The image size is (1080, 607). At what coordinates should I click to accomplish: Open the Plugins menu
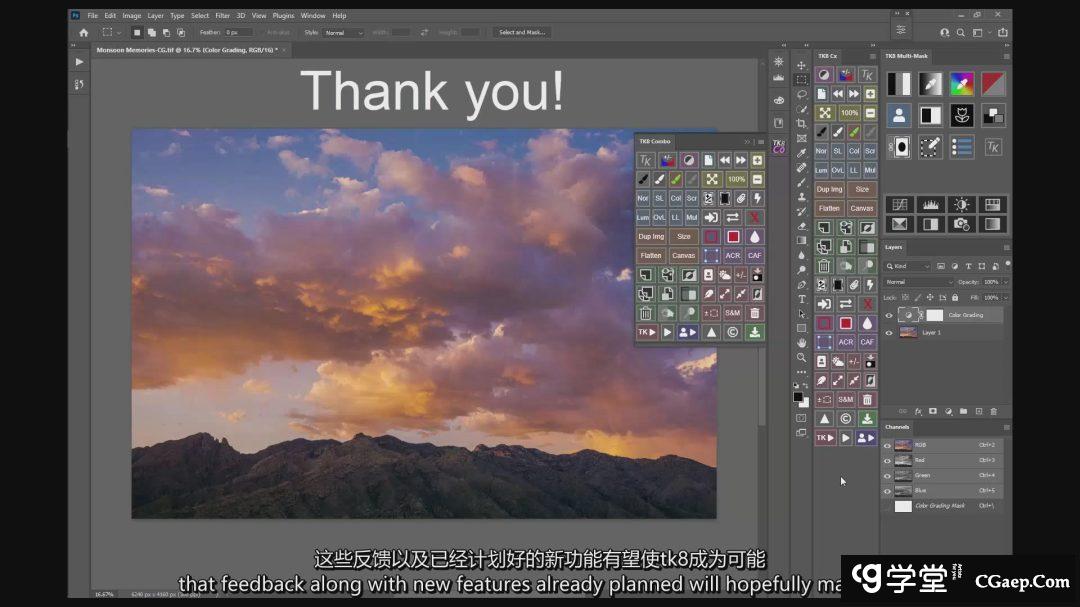[283, 16]
